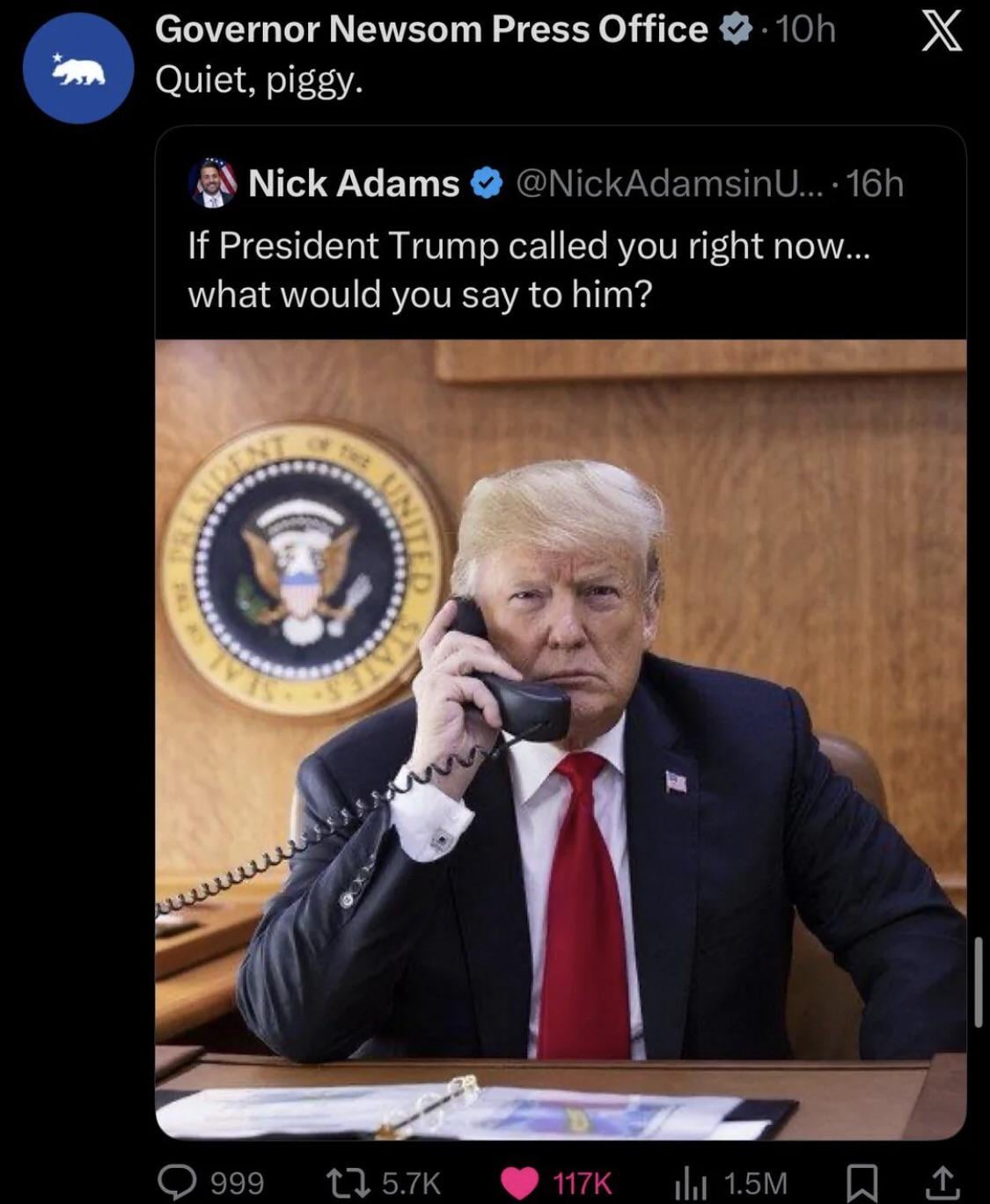Viewport: 990px width, 1204px height.
Task: Open the reply comments icon
Action: click(x=178, y=1181)
